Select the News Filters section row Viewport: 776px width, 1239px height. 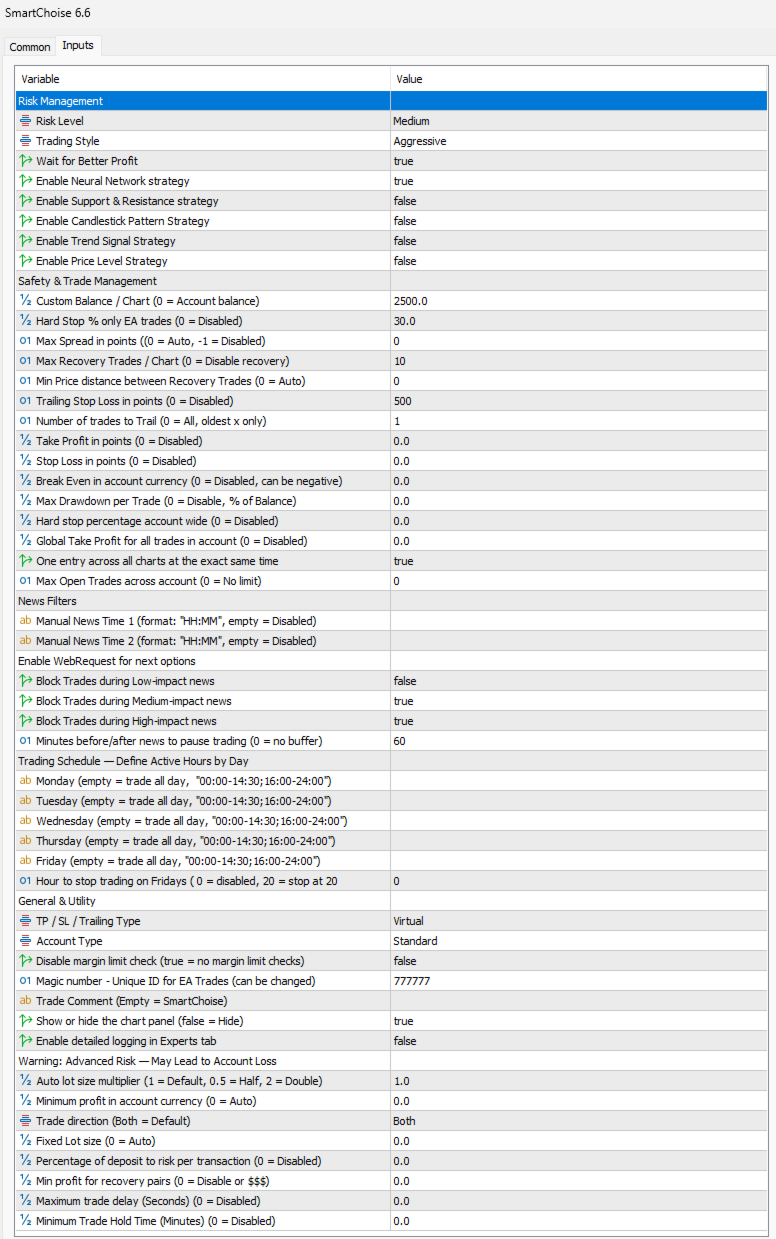tap(392, 601)
